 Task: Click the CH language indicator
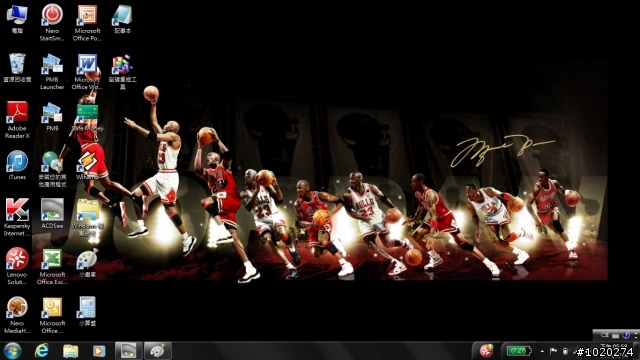604,335
